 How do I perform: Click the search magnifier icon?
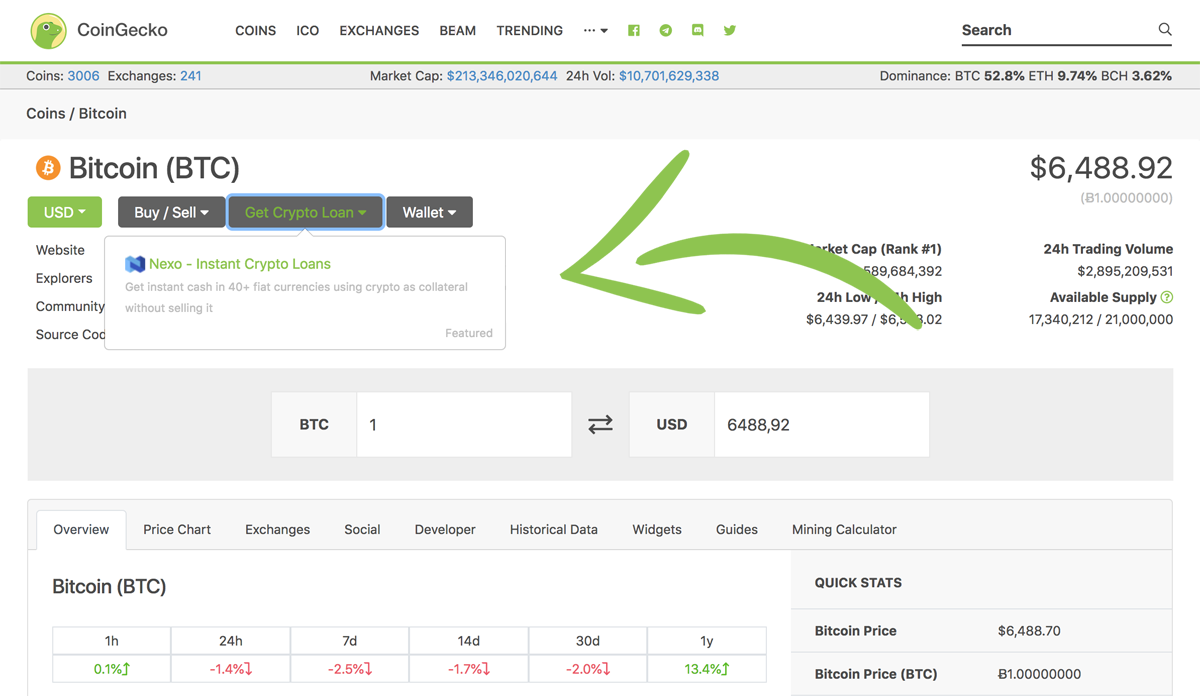1165,30
